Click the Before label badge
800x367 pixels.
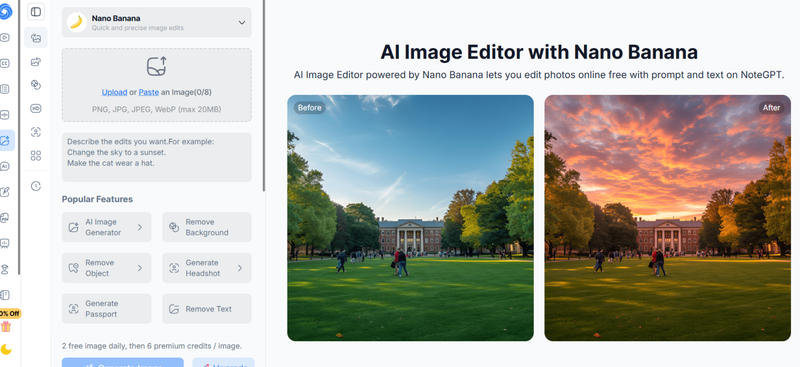(310, 108)
